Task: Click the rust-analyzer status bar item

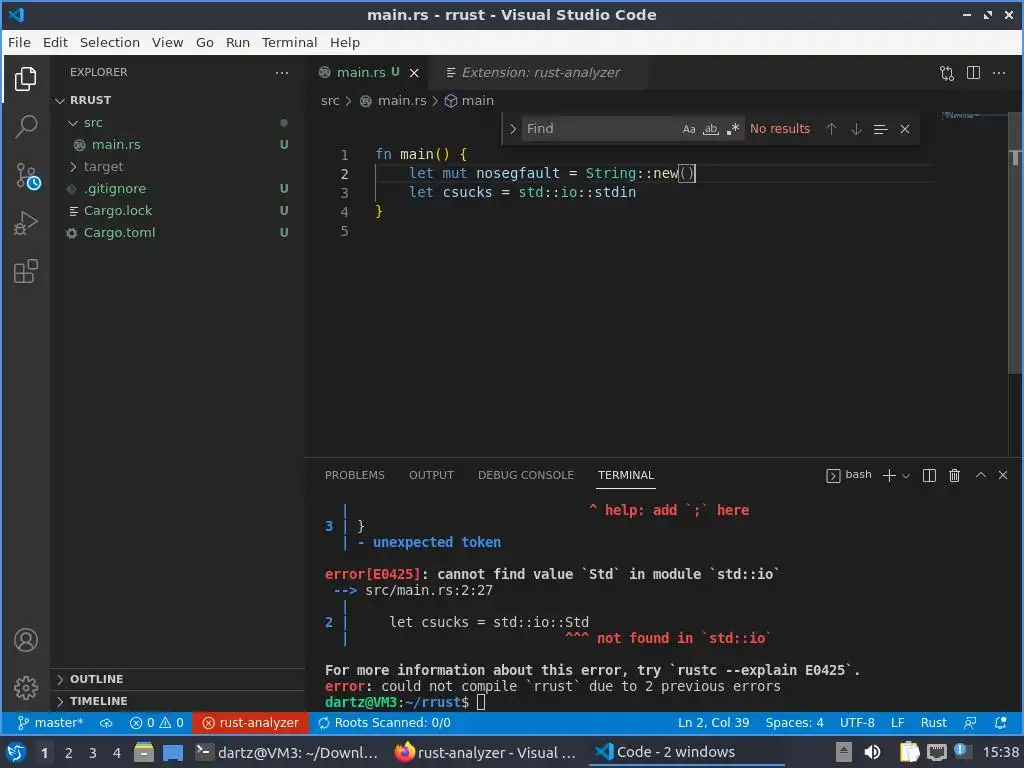Action: point(251,723)
